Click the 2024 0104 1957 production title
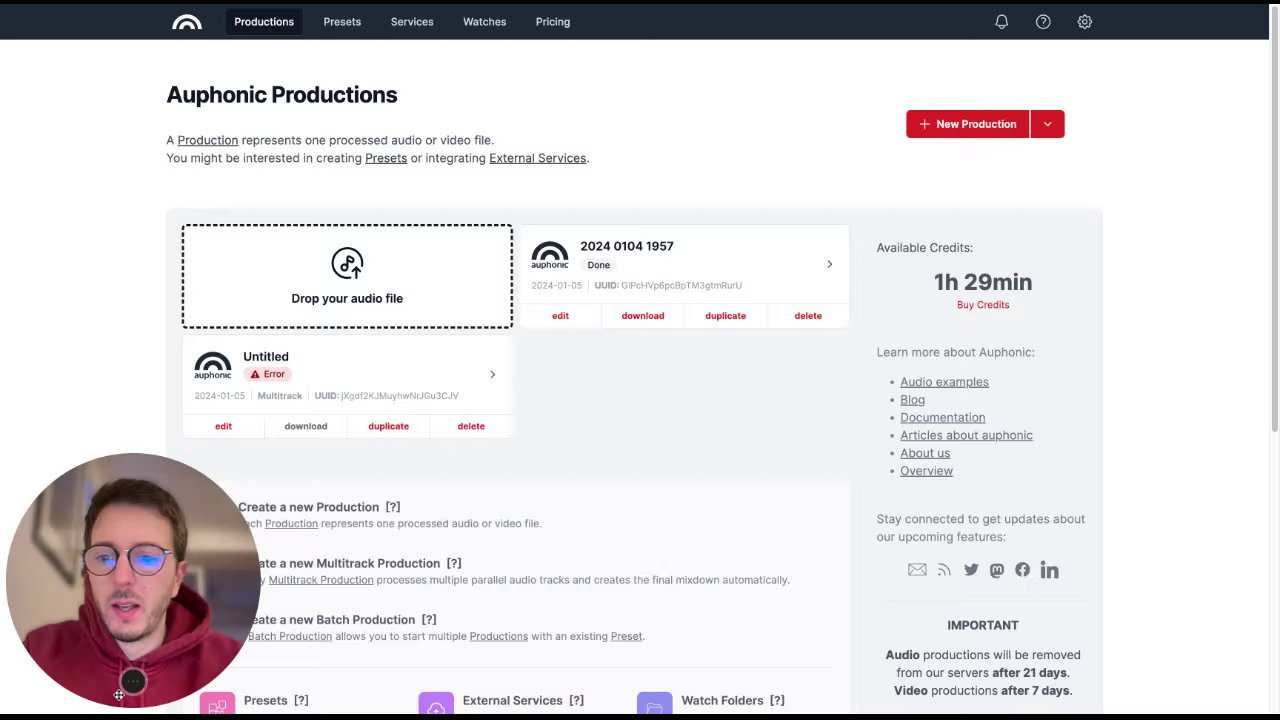This screenshot has height=720, width=1280. coord(627,246)
